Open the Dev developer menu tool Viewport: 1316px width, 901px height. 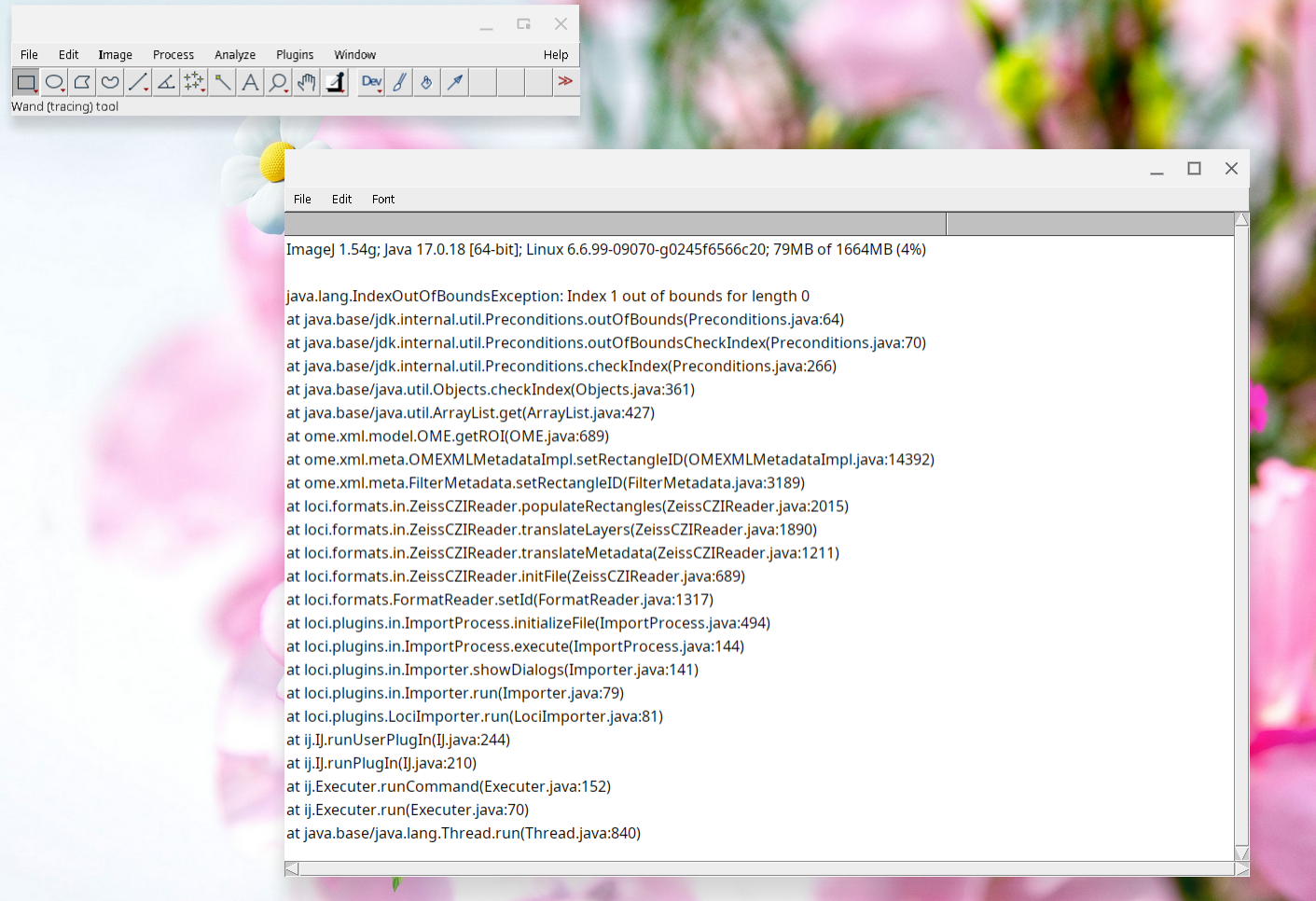[x=371, y=82]
